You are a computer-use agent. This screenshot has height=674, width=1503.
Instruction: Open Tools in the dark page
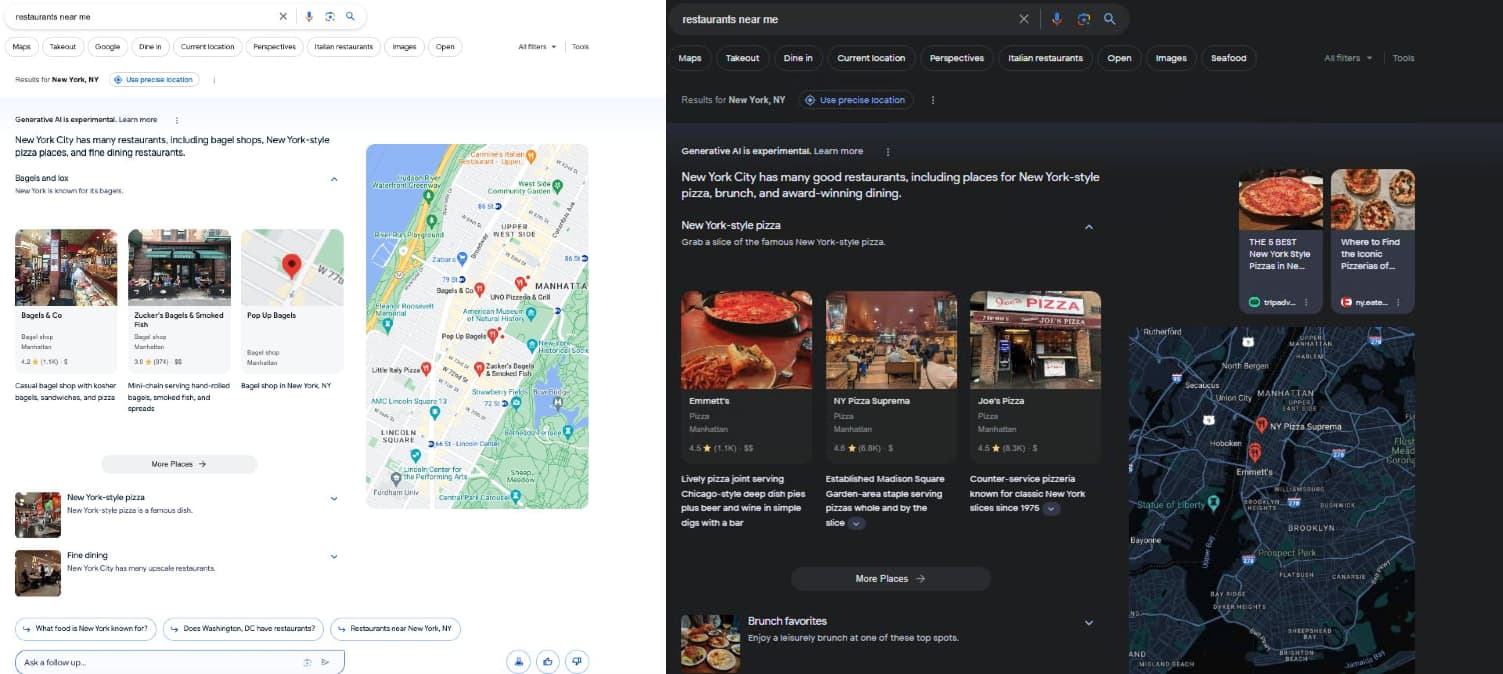click(1404, 58)
